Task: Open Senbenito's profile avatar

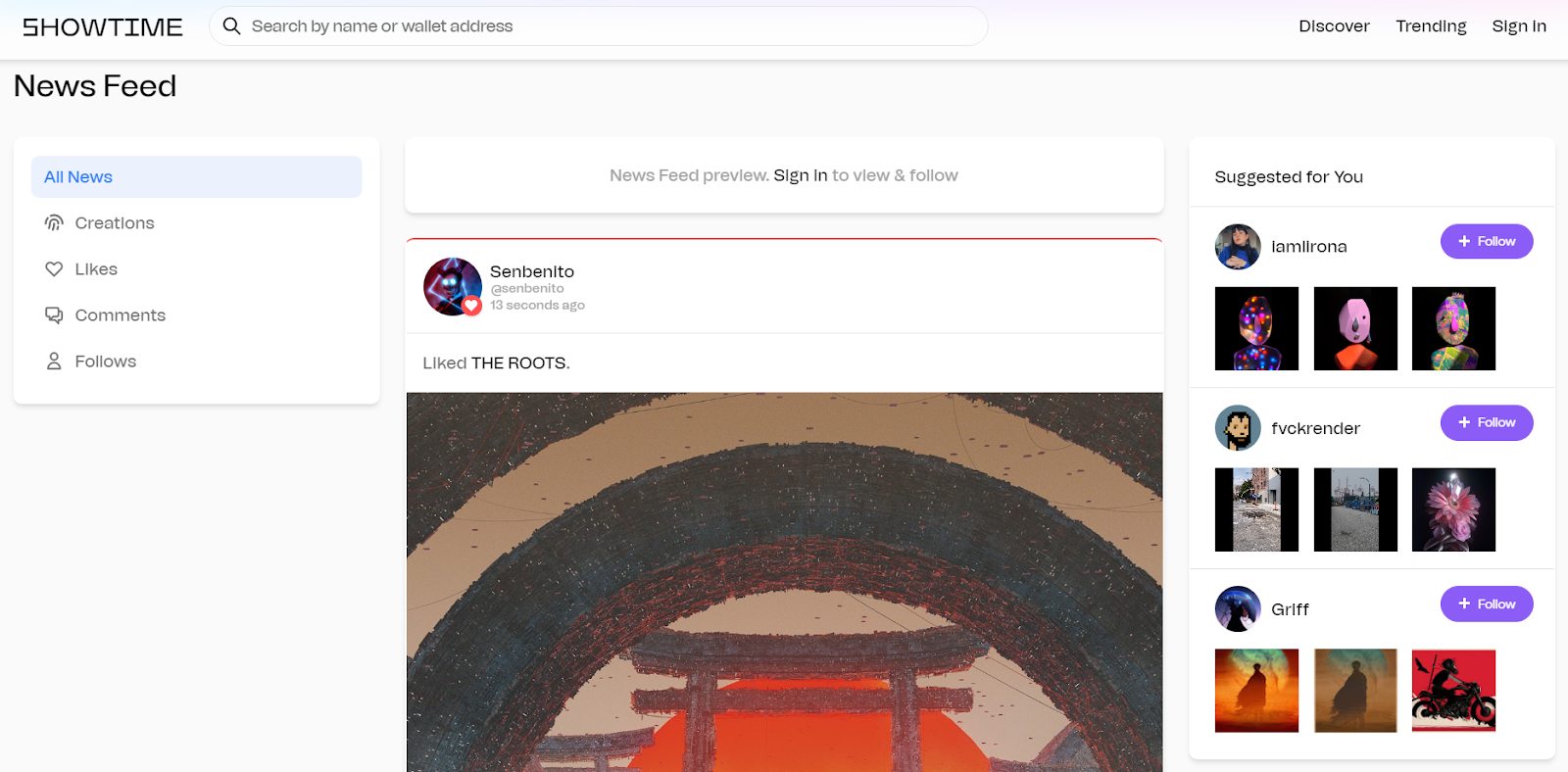Action: coord(452,287)
